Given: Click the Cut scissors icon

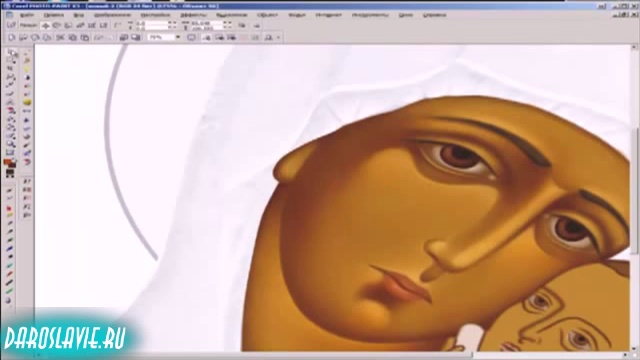Looking at the screenshot, I should pyautogui.click(x=60, y=38).
